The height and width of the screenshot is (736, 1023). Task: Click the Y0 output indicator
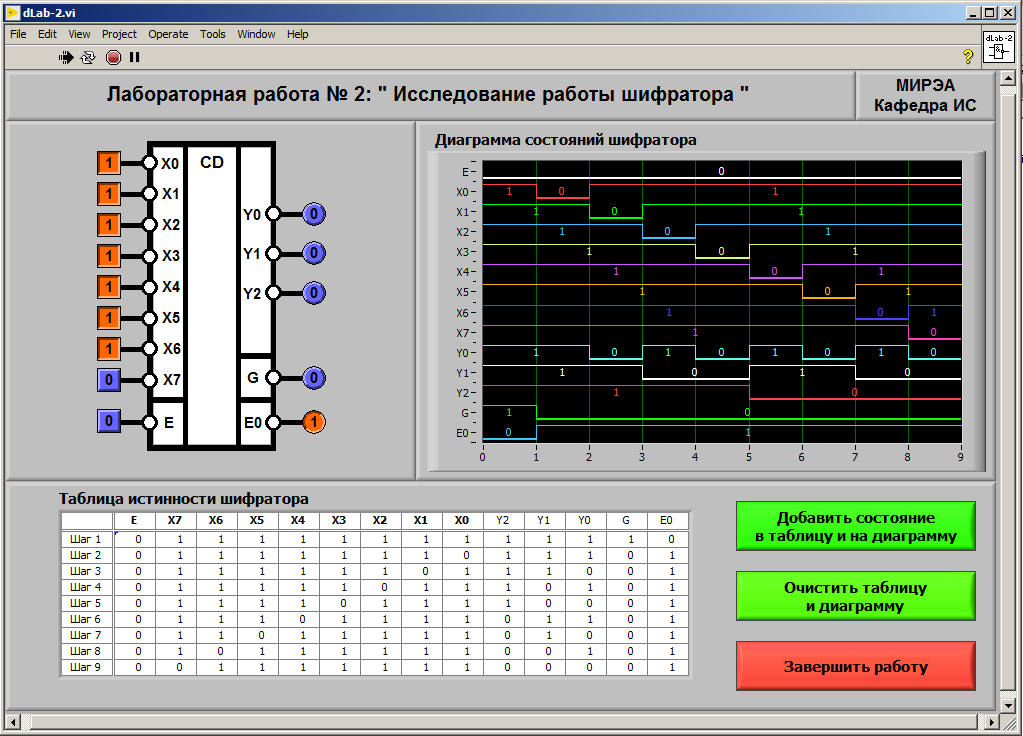(313, 214)
